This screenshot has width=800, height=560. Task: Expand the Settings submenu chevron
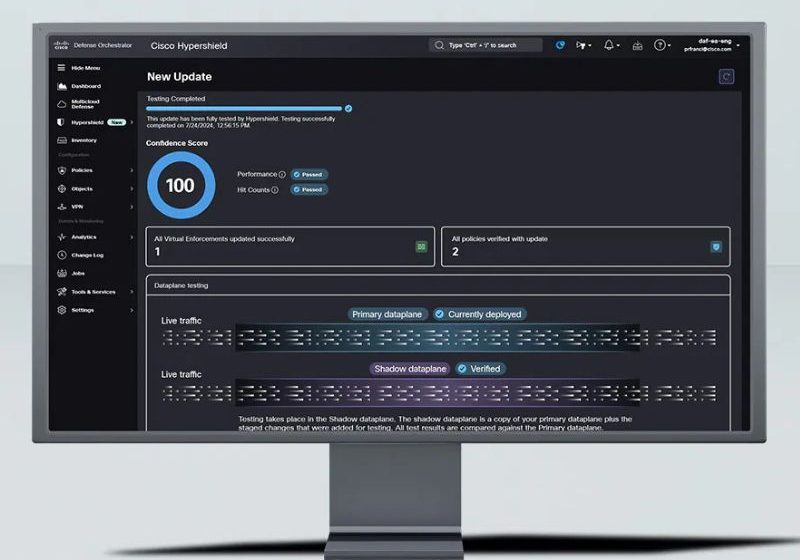[x=132, y=310]
